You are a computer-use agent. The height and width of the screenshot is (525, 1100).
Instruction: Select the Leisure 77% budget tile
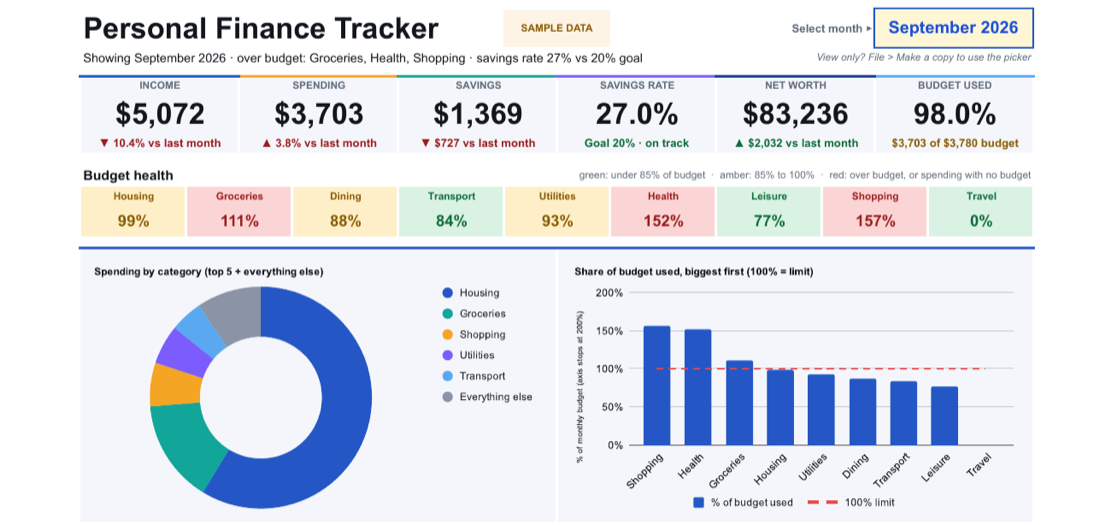tap(769, 211)
